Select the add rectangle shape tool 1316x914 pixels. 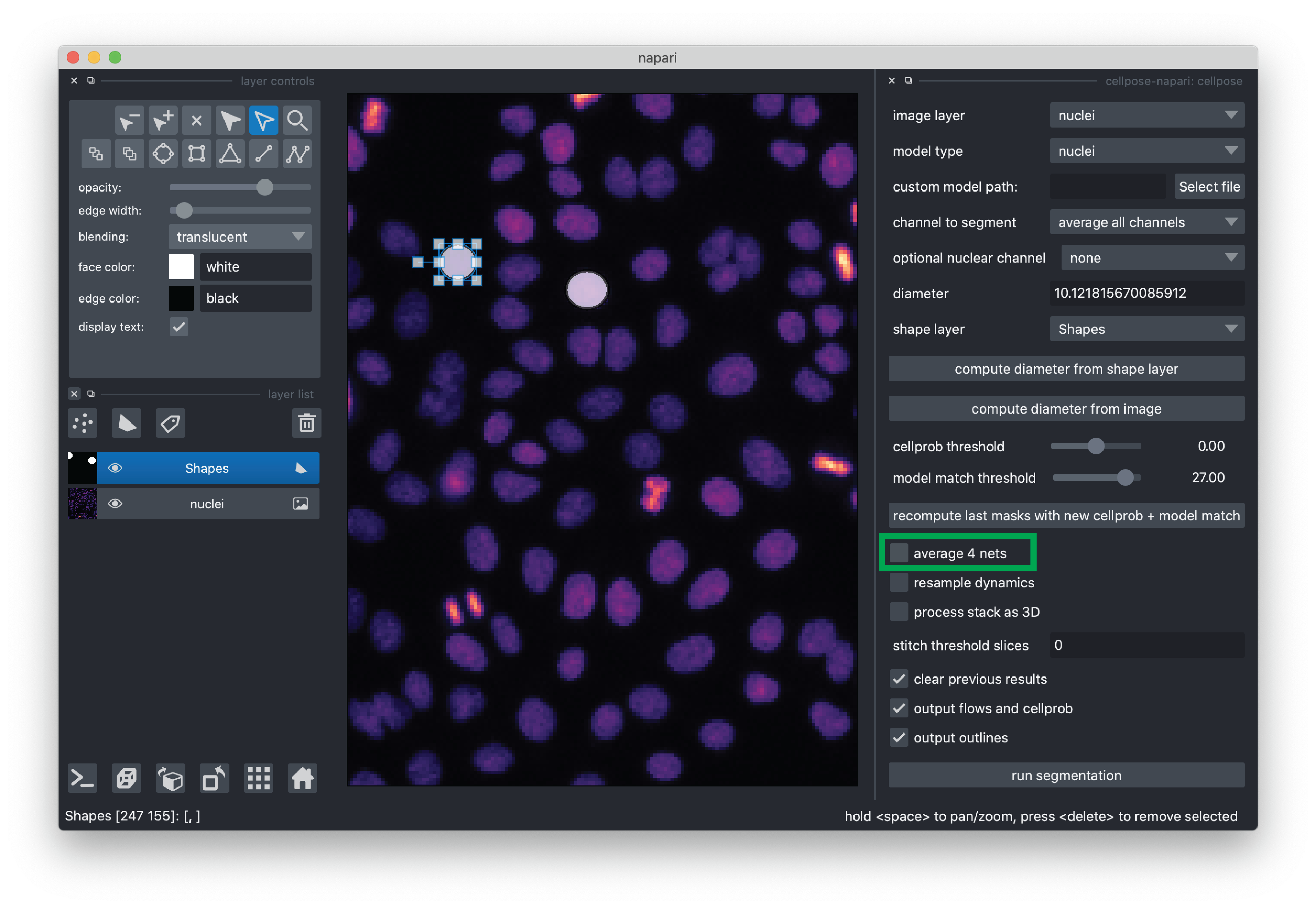(196, 154)
